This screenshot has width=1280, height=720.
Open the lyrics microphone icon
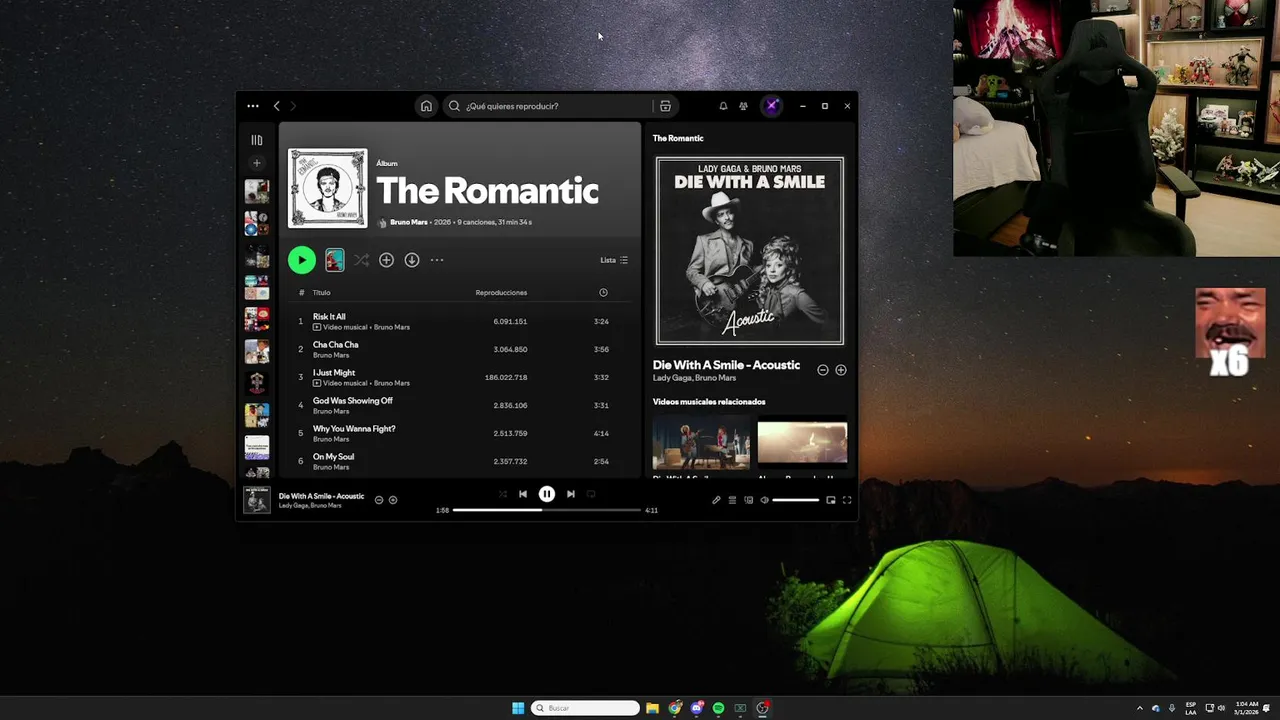pyautogui.click(x=716, y=500)
